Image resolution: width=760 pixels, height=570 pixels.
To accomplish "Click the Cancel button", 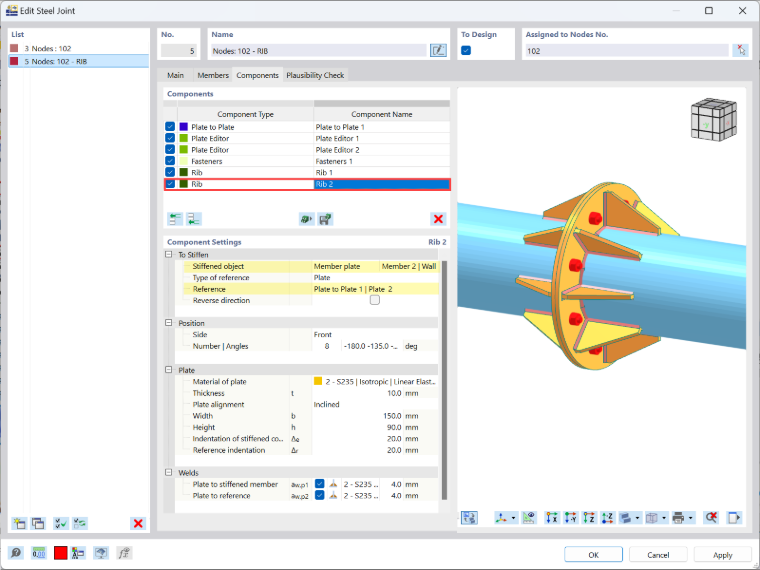I will (658, 555).
